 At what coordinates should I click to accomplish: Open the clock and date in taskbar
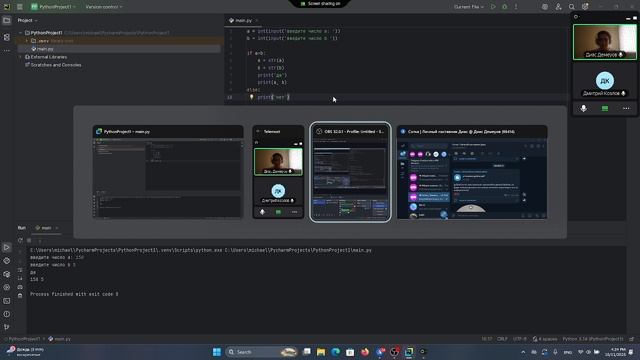(616, 352)
